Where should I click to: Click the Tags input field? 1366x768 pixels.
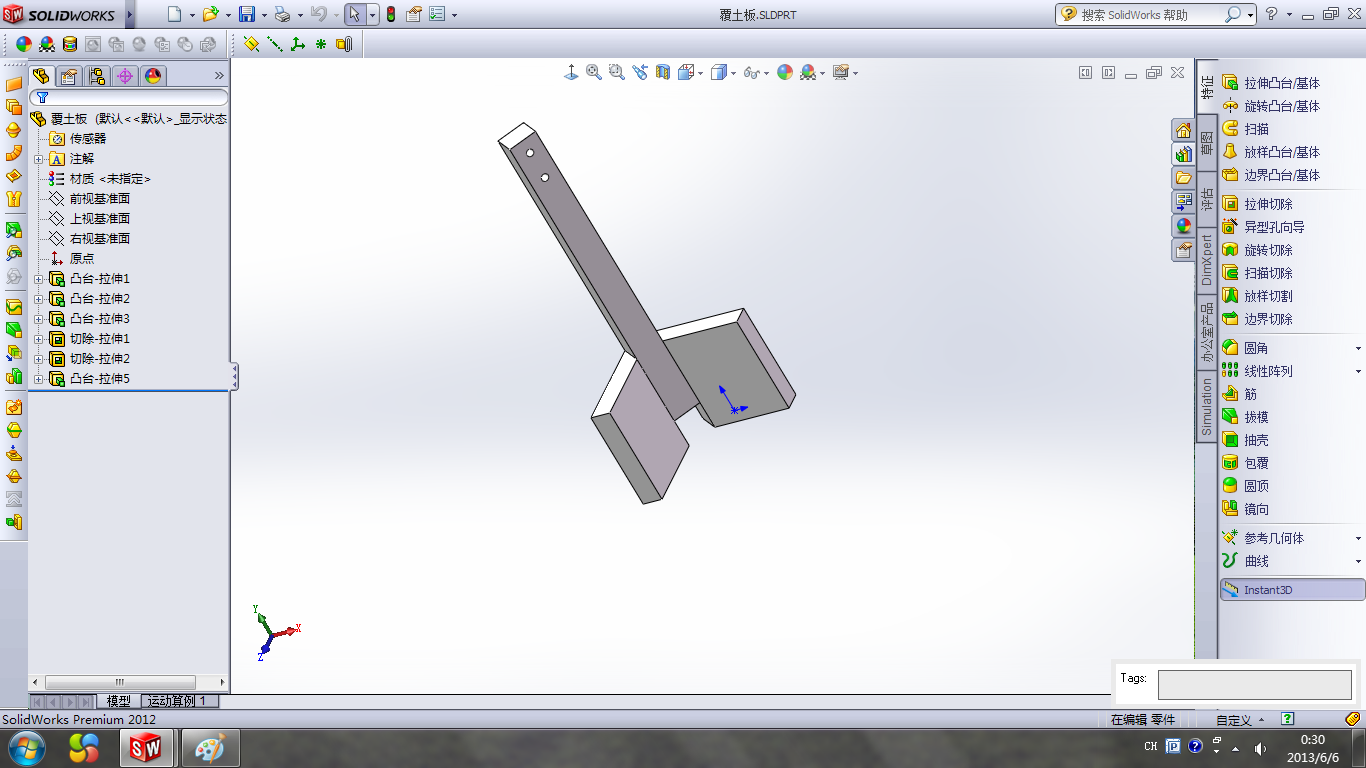coord(1254,685)
